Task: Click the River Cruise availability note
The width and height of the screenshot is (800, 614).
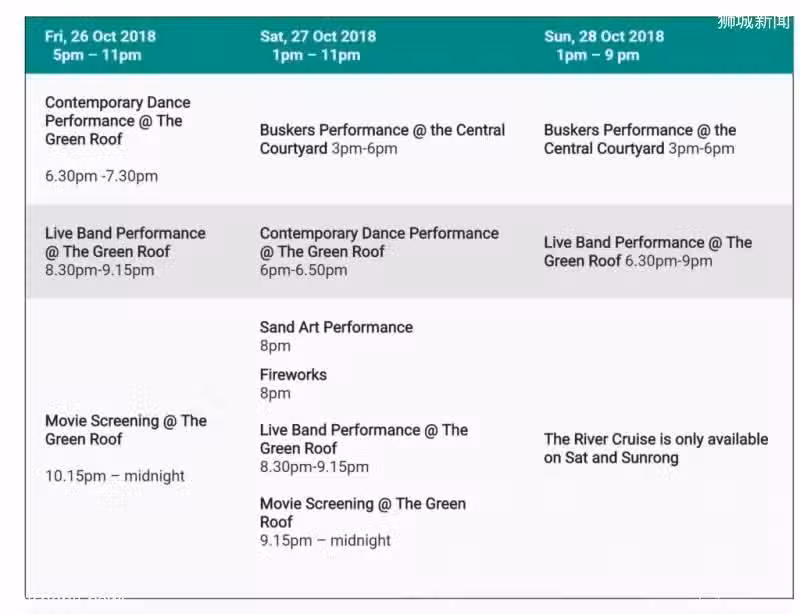Action: [x=656, y=448]
